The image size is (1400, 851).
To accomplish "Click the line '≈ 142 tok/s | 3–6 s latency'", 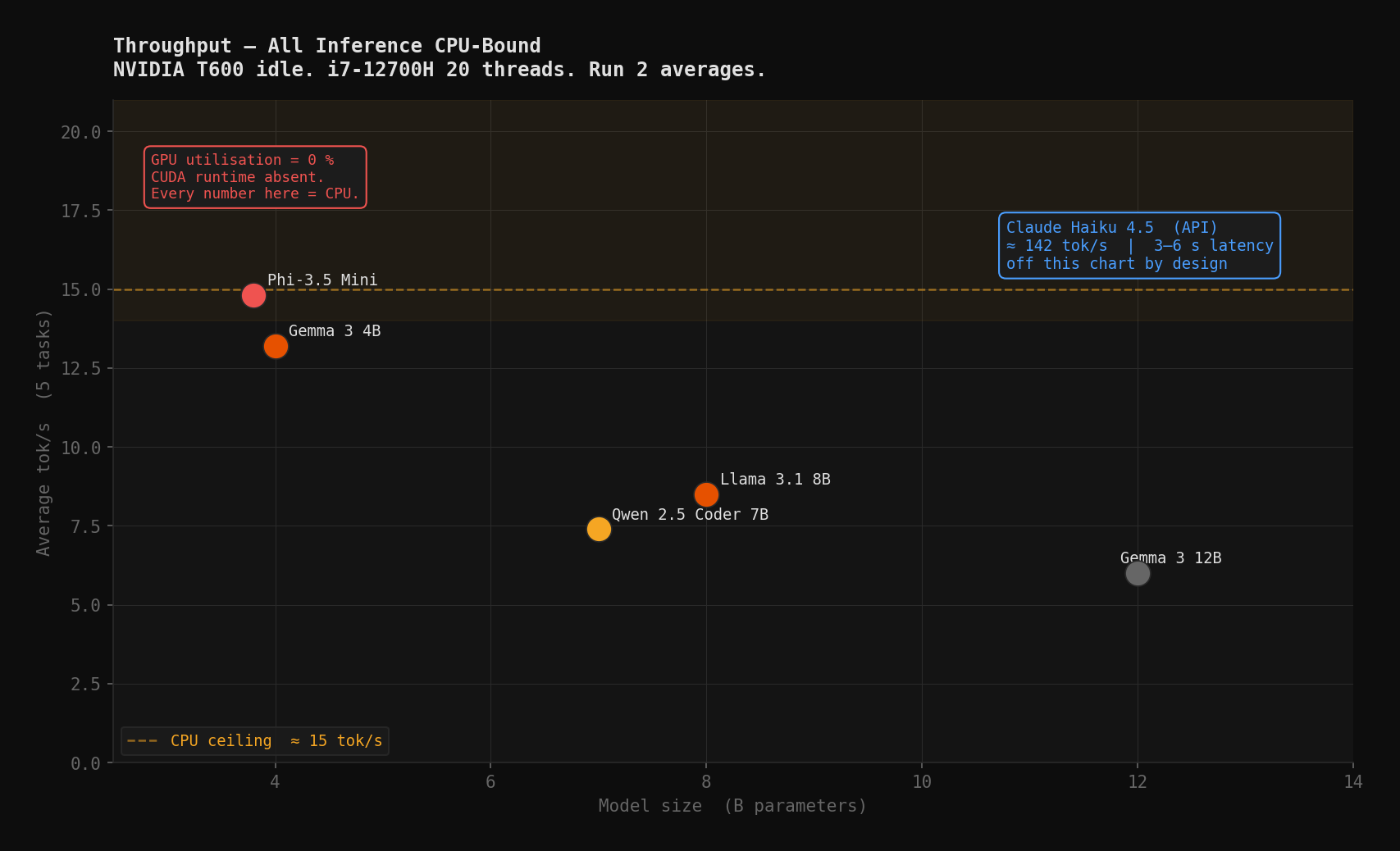I will click(x=1140, y=246).
